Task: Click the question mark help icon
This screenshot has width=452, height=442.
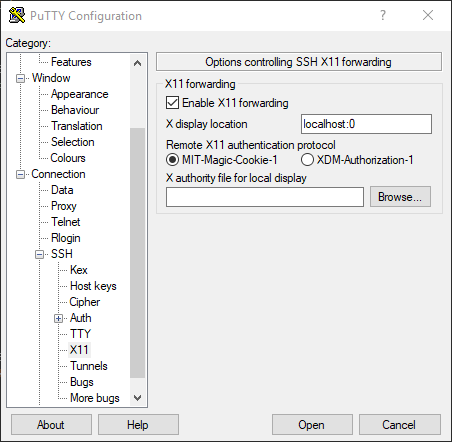Action: 383,15
